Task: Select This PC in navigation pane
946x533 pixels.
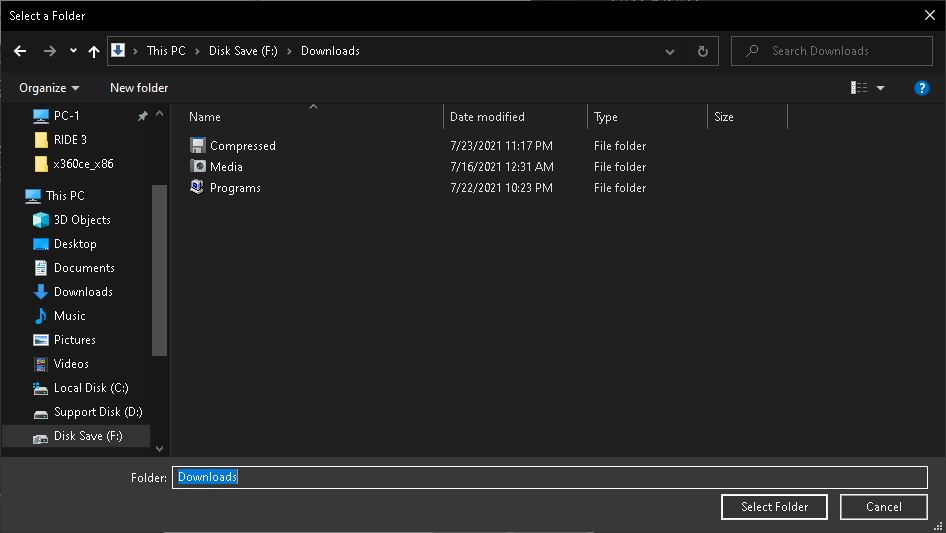Action: 65,196
